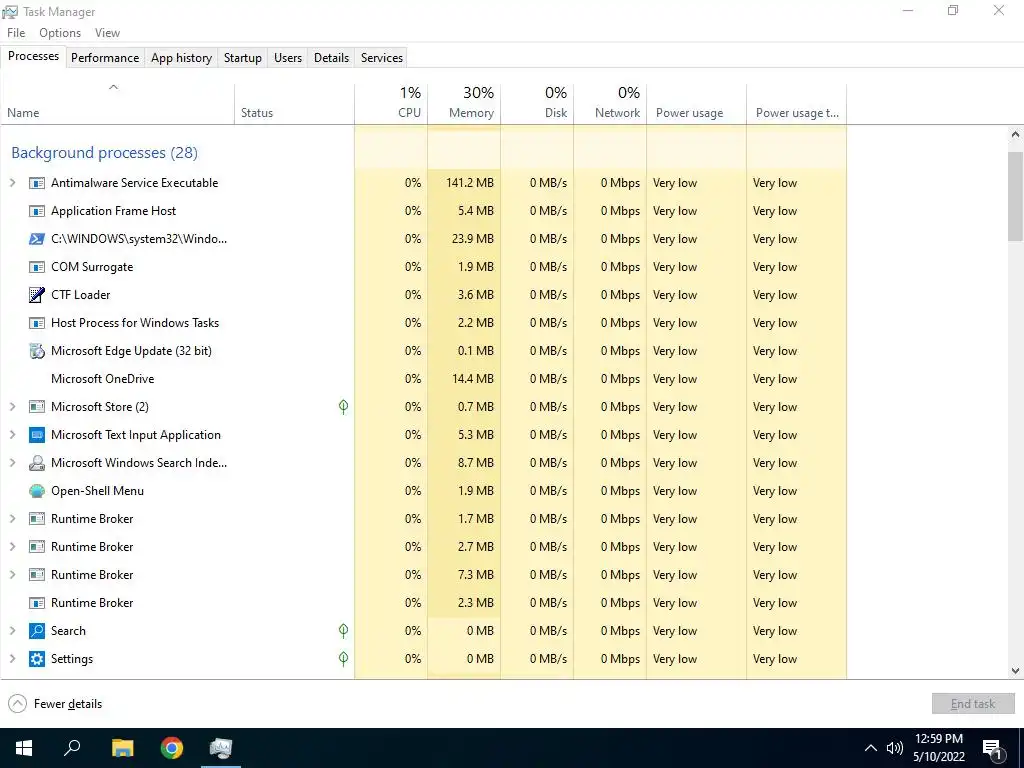The width and height of the screenshot is (1024, 768).
Task: Expand the Settings process row
Action: tap(12, 659)
